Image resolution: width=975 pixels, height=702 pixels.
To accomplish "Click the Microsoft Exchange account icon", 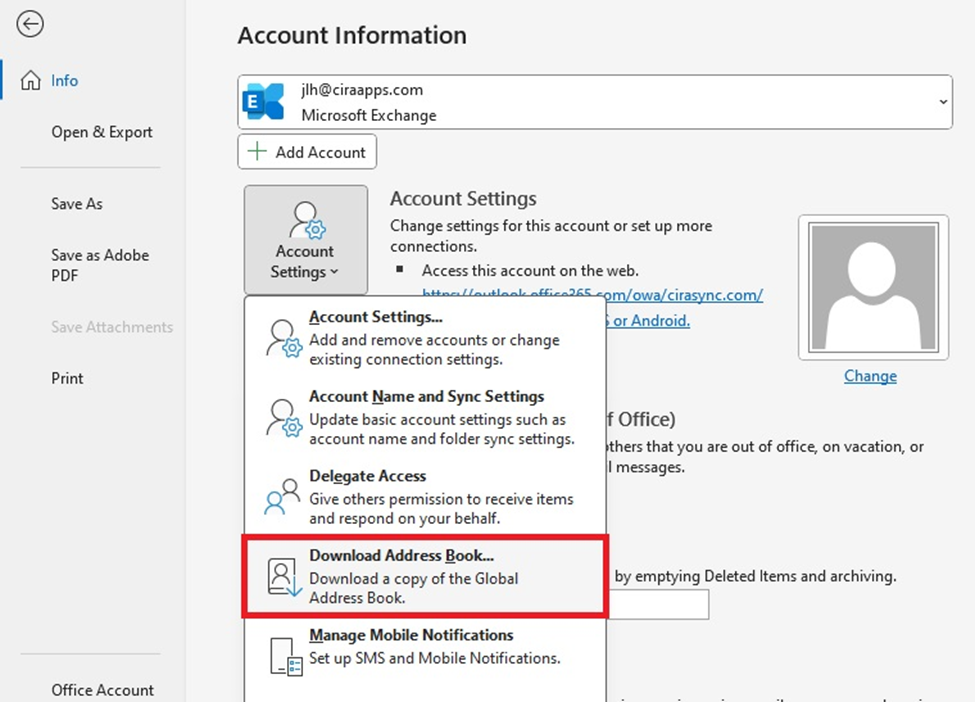I will click(x=264, y=101).
